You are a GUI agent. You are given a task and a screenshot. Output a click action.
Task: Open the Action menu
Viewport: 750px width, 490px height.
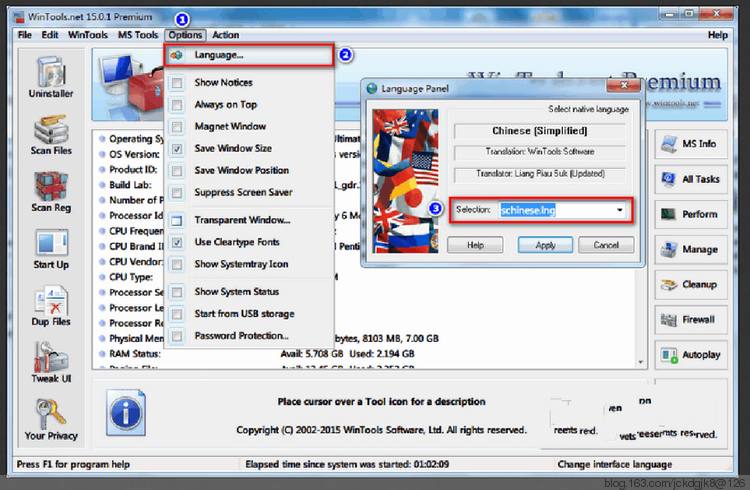coord(225,35)
